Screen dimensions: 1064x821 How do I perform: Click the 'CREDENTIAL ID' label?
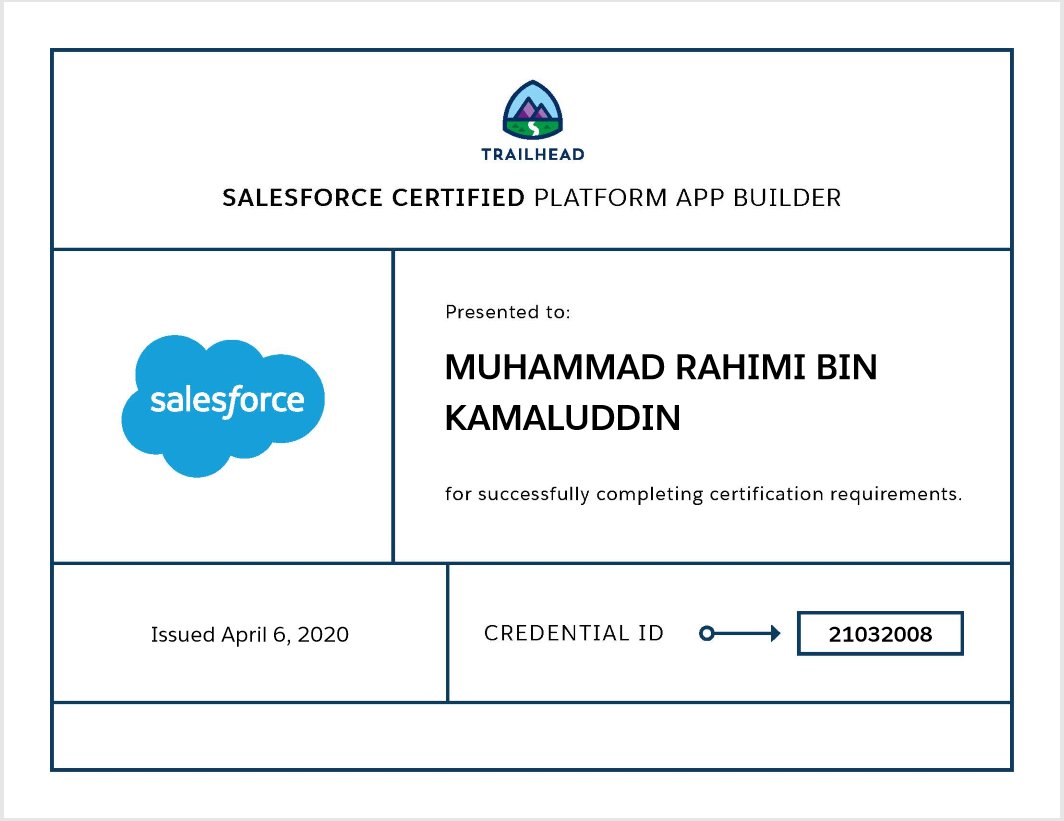(x=573, y=633)
